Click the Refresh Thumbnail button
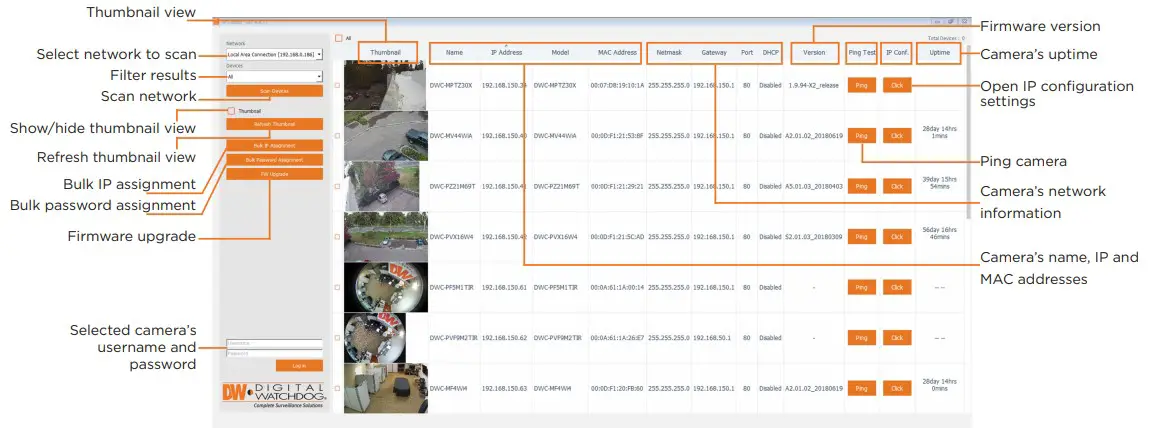The height and width of the screenshot is (428, 1150). pyautogui.click(x=274, y=125)
